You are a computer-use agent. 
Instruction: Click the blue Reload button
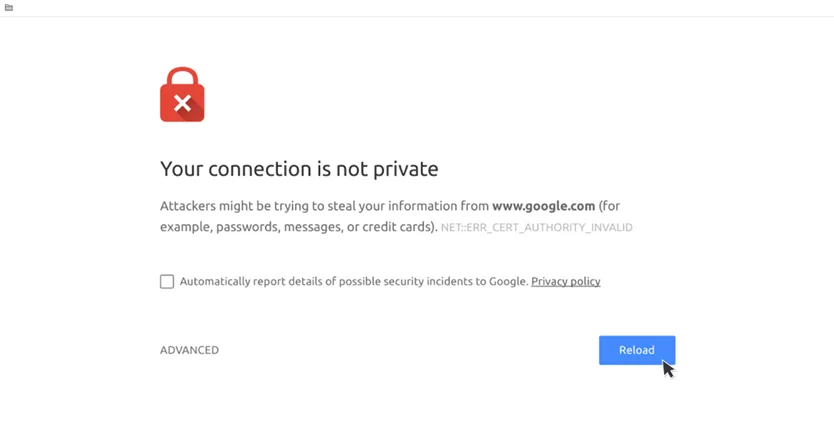(x=637, y=350)
